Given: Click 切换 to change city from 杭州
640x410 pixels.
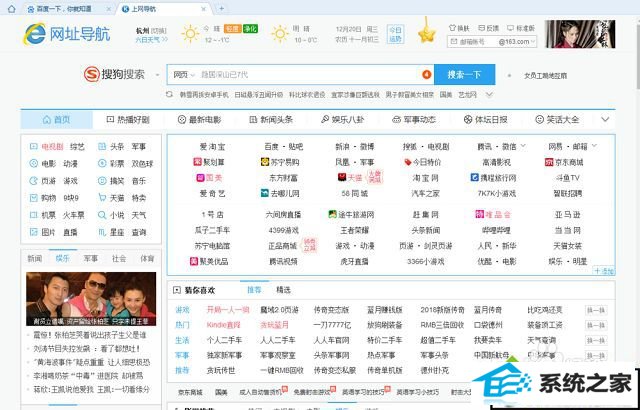Looking at the screenshot, I should pos(159,31).
